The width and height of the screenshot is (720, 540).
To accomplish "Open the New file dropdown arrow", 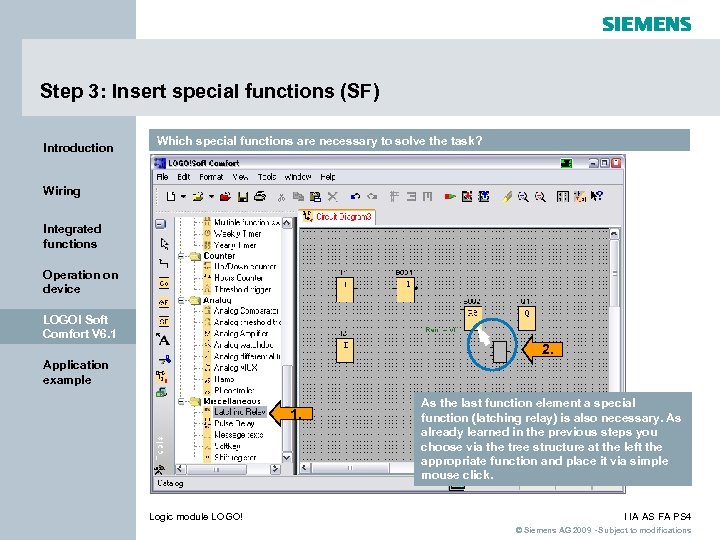I will click(x=183, y=197).
